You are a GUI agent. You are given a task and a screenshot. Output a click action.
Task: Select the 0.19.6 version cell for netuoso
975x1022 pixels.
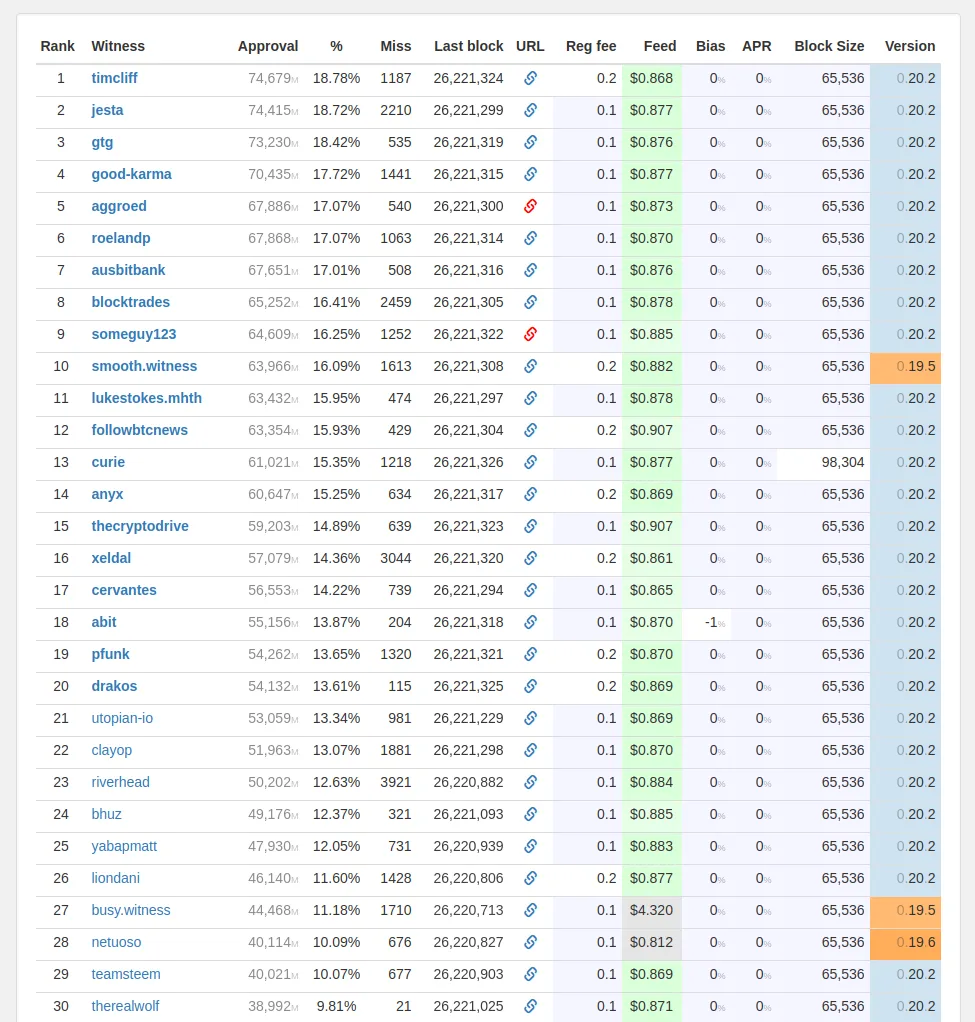click(x=905, y=944)
